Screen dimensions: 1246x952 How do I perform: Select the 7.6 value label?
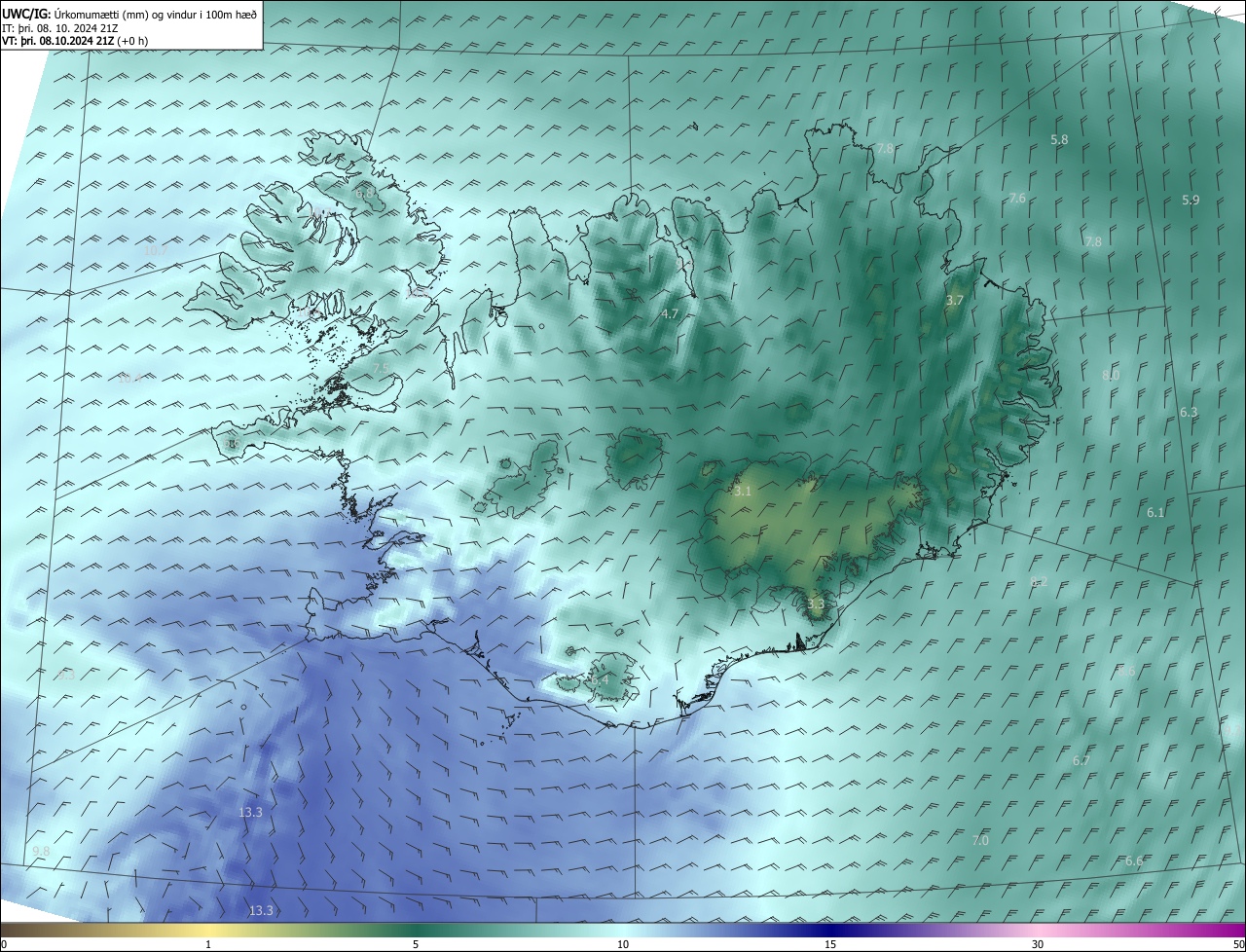point(1017,198)
